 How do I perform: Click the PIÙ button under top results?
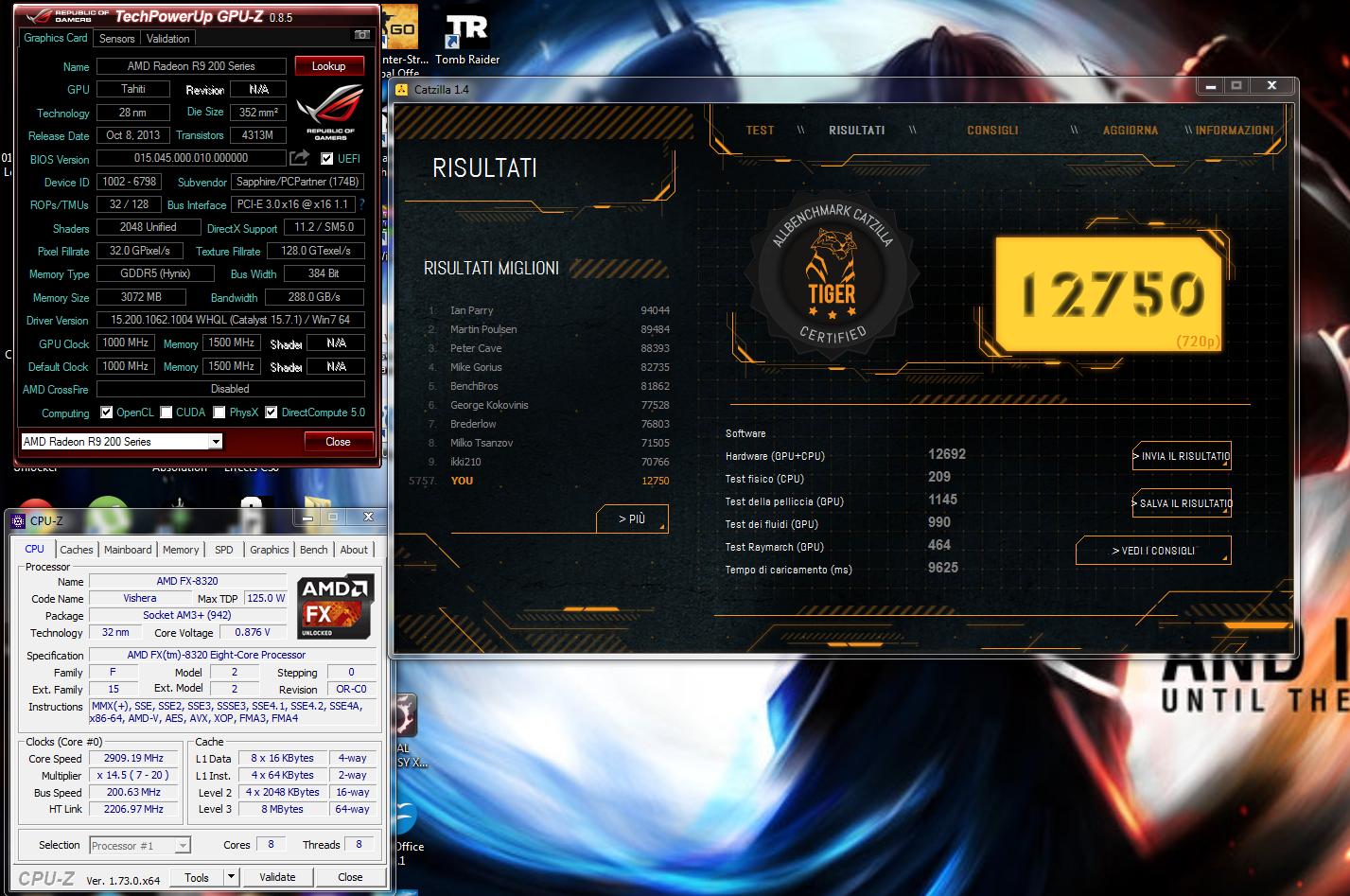[632, 519]
